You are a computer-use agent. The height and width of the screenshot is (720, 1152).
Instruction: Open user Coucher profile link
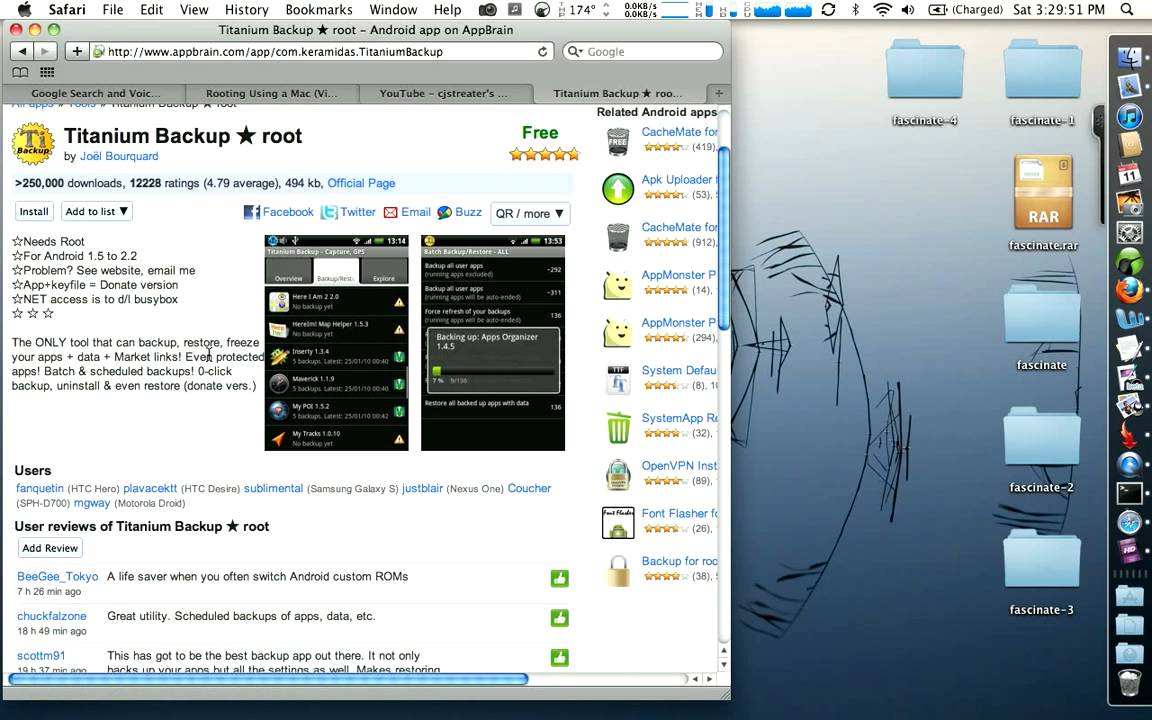tap(529, 489)
